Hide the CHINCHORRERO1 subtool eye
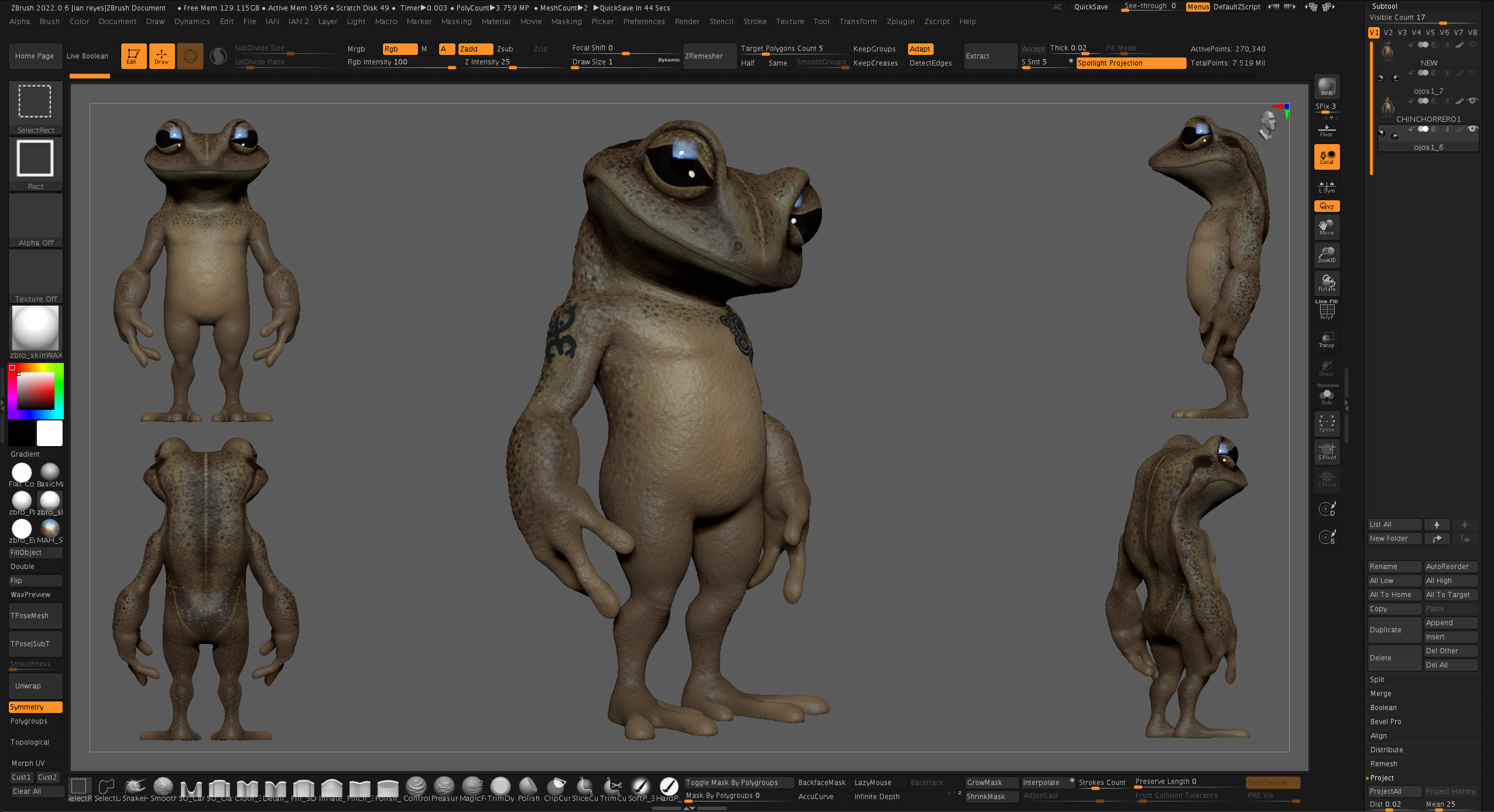This screenshot has height=812, width=1494. [1472, 101]
